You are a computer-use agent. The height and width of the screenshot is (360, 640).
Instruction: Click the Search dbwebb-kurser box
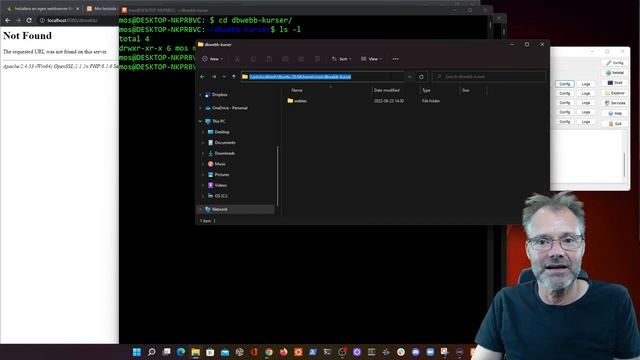coord(489,76)
